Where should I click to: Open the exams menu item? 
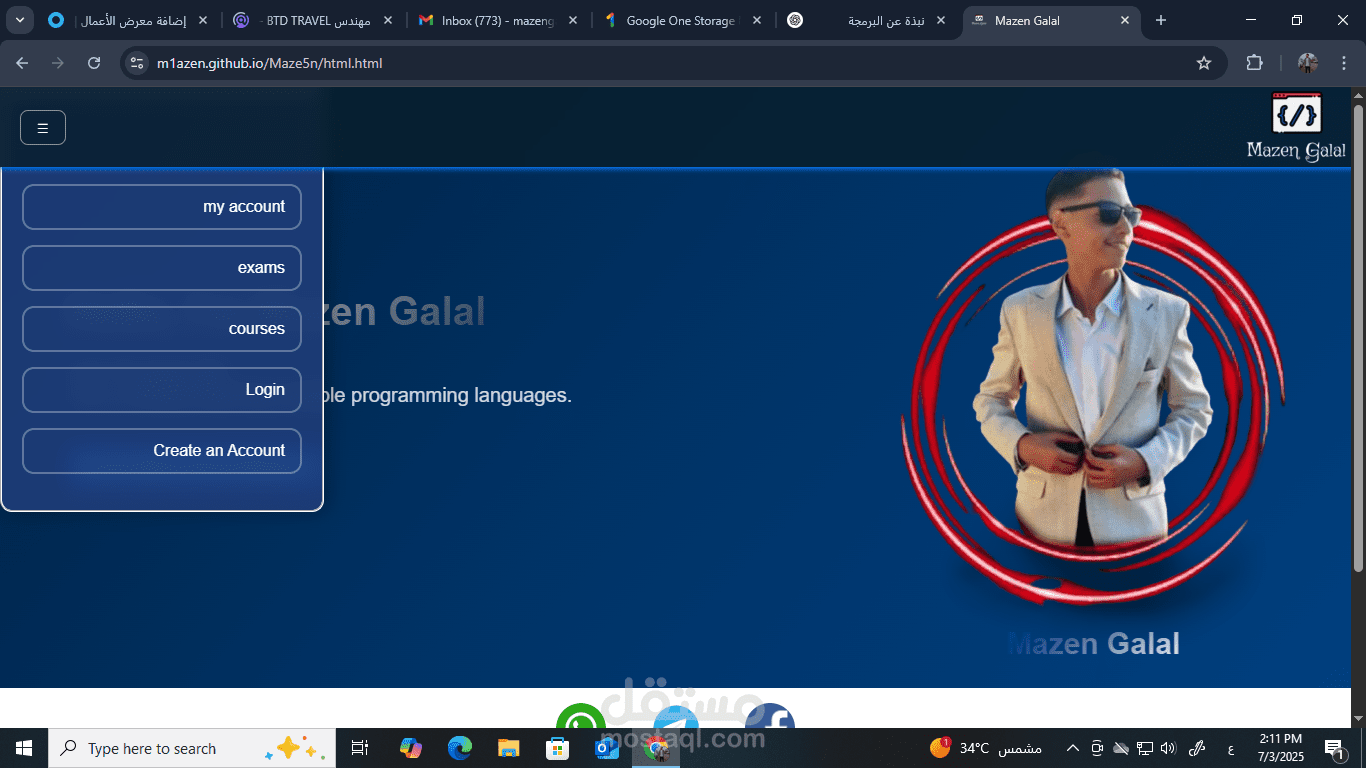(162, 268)
